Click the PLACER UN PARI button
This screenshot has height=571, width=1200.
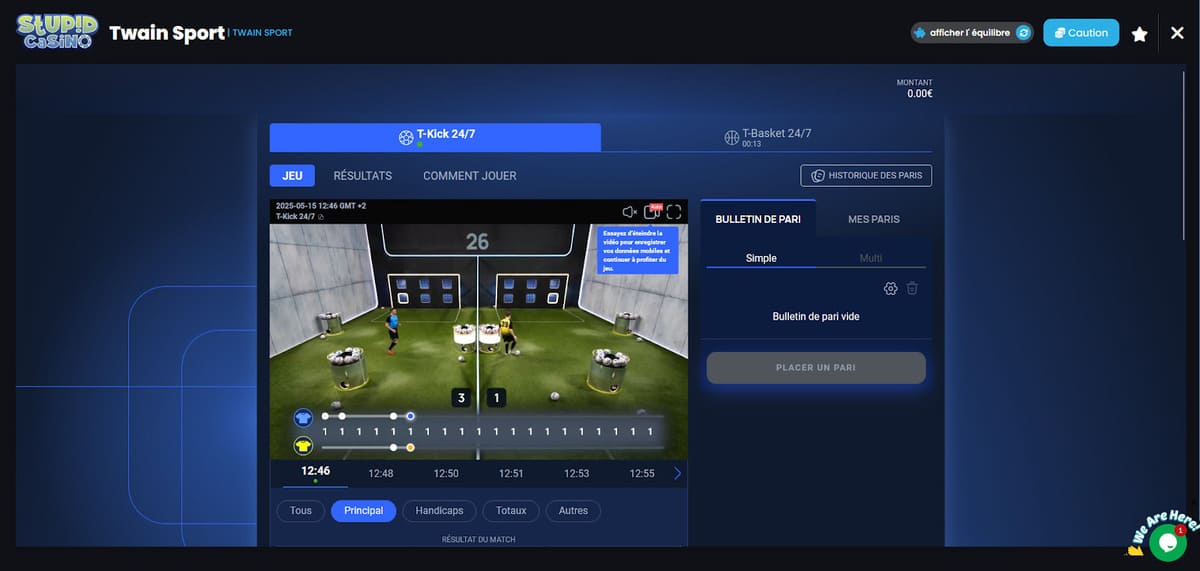816,368
